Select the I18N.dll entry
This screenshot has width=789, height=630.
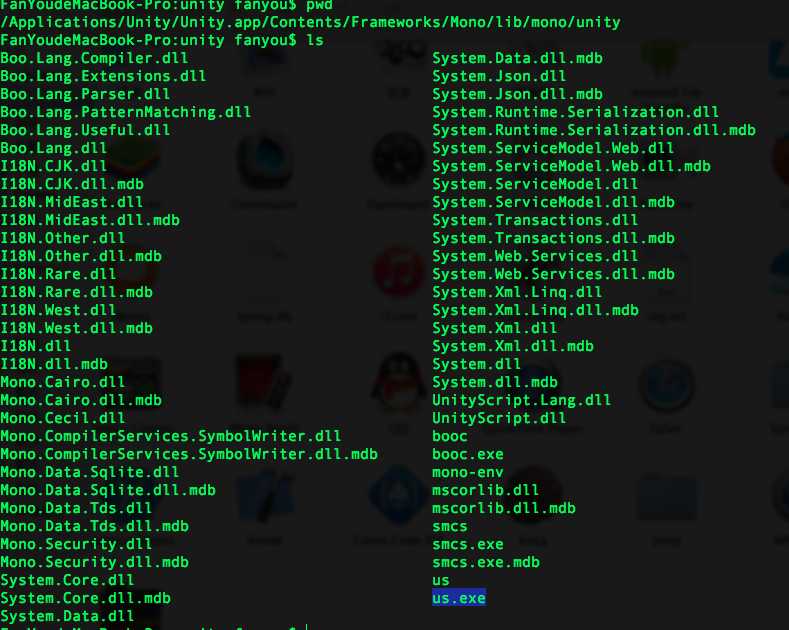(35, 346)
